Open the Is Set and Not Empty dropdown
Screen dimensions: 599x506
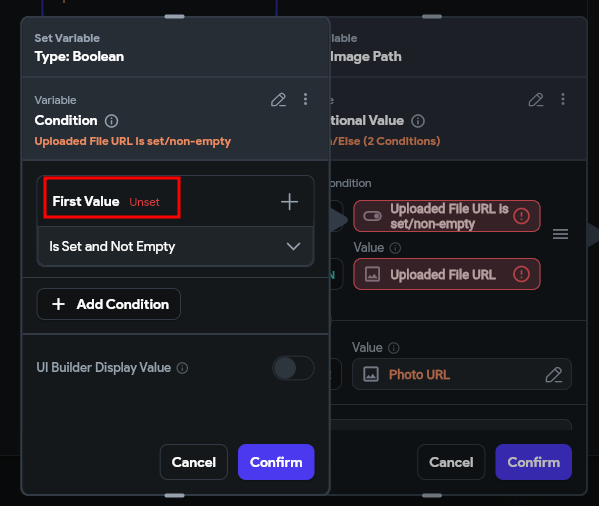click(175, 246)
